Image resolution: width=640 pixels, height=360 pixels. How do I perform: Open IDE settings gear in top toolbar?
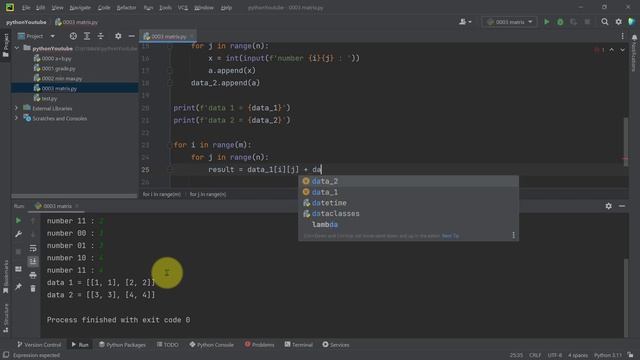(618, 22)
